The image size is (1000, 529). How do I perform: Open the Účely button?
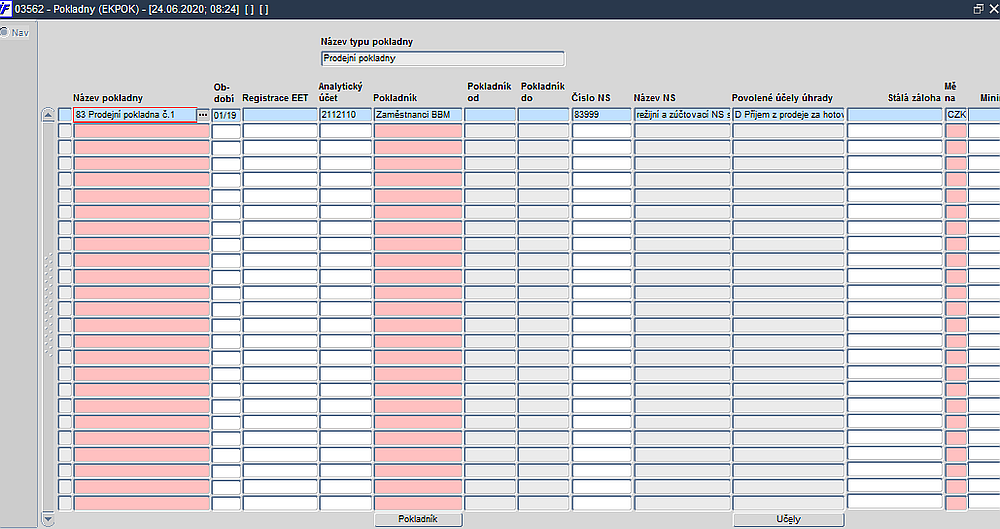point(788,519)
